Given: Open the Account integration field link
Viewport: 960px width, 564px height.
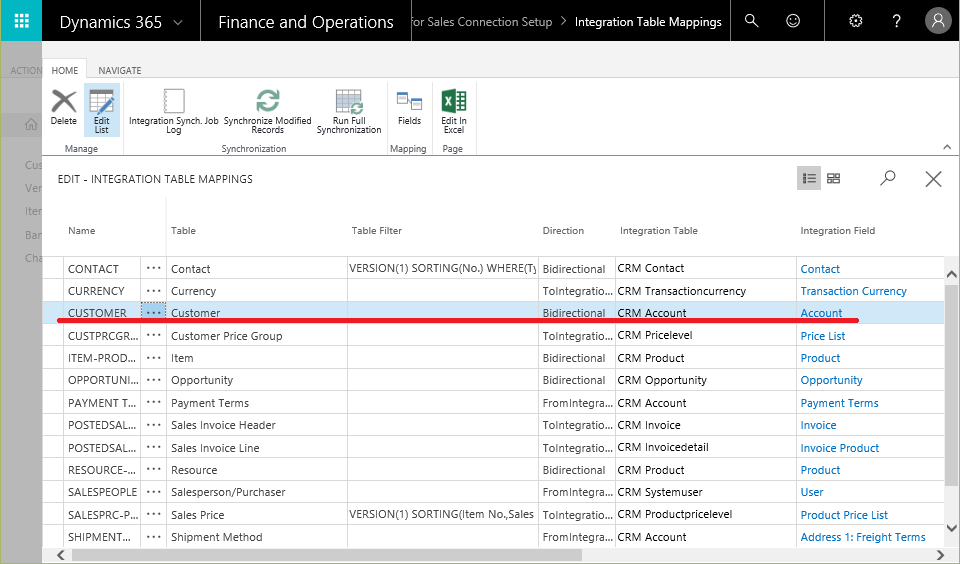Looking at the screenshot, I should pyautogui.click(x=821, y=313).
